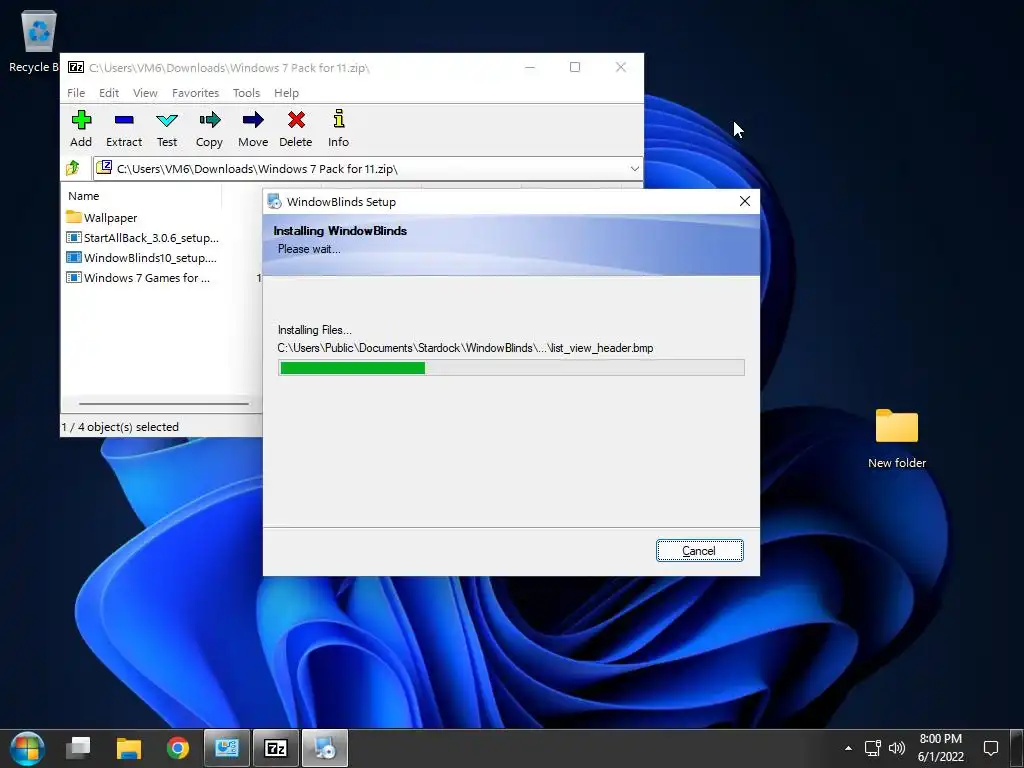
Task: Click the '1 / 4 object(s) selected' status text
Action: (x=120, y=427)
